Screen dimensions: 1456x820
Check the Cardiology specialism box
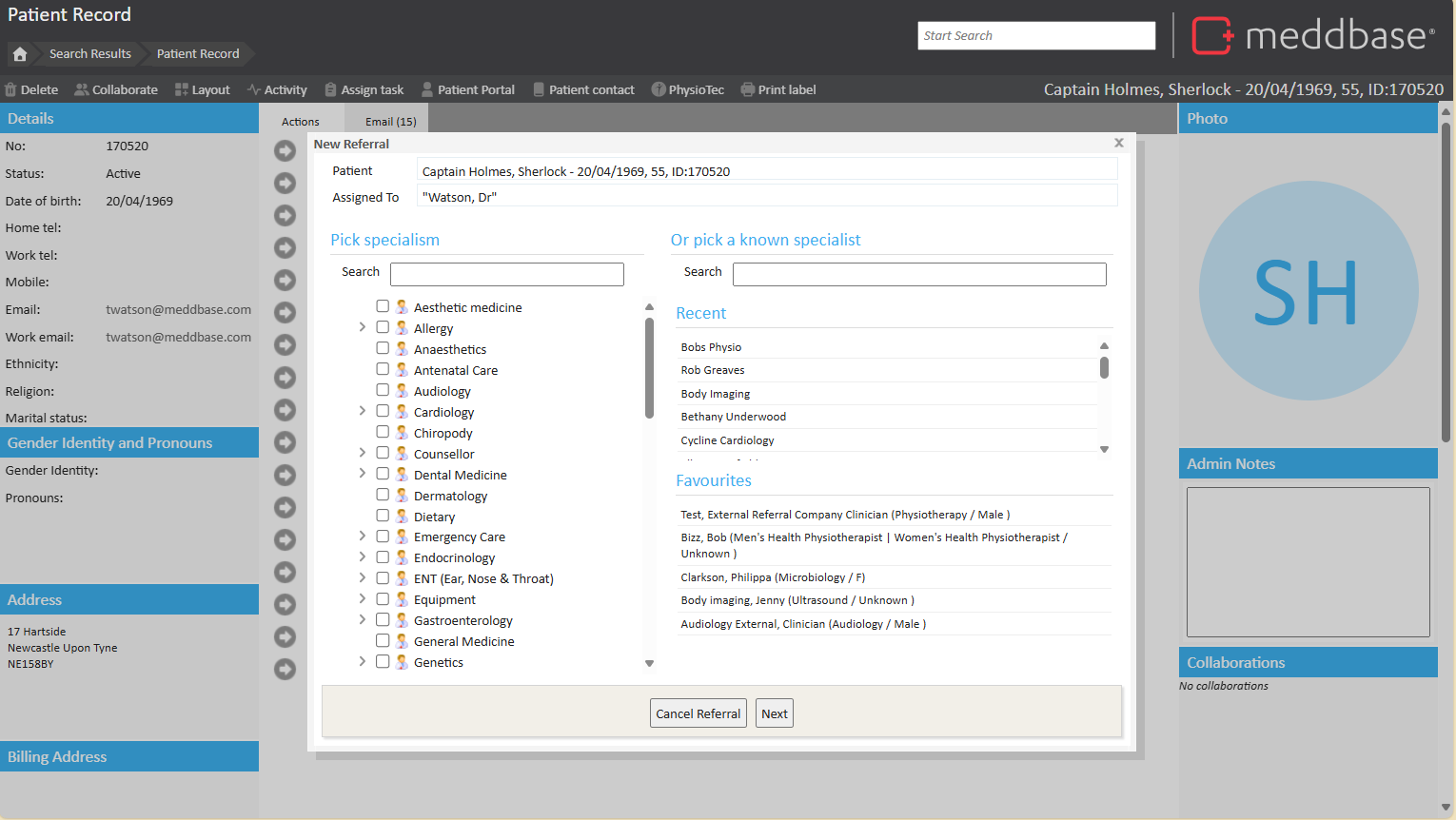coord(383,411)
